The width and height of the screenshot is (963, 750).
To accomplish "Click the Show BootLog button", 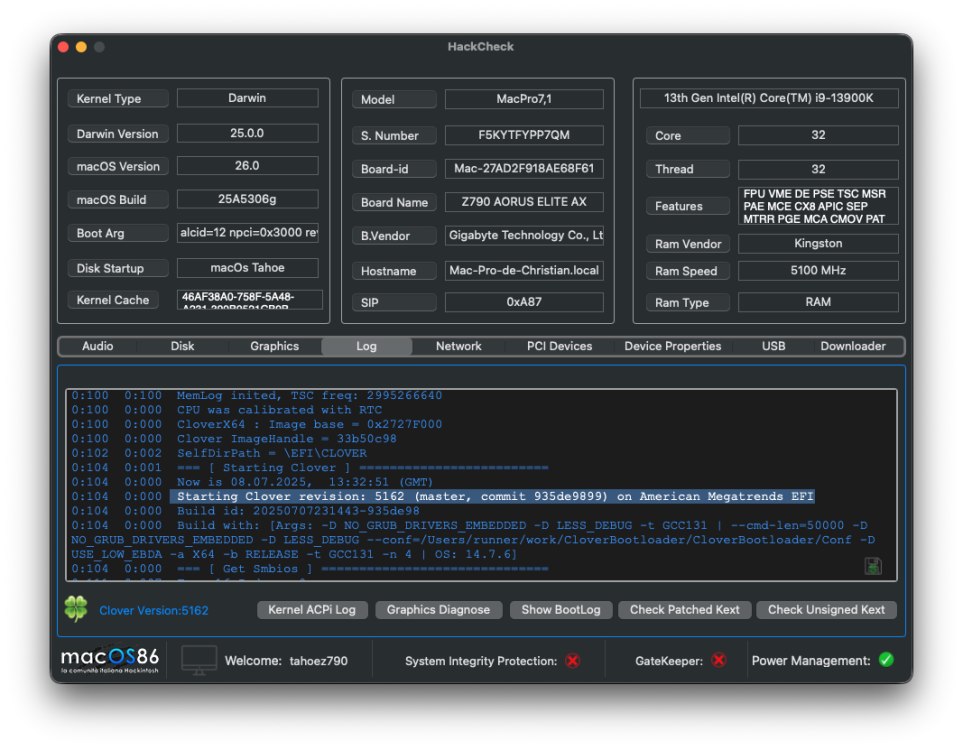I will pos(561,610).
